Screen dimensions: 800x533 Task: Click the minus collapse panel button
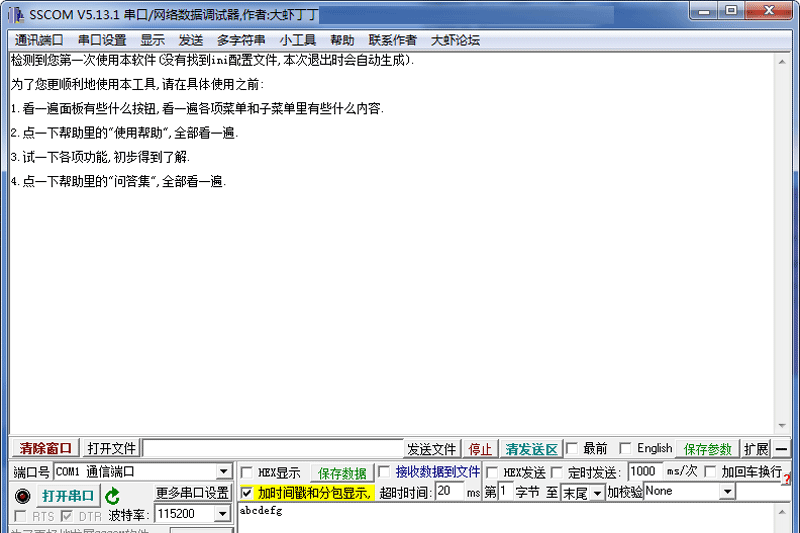[781, 449]
